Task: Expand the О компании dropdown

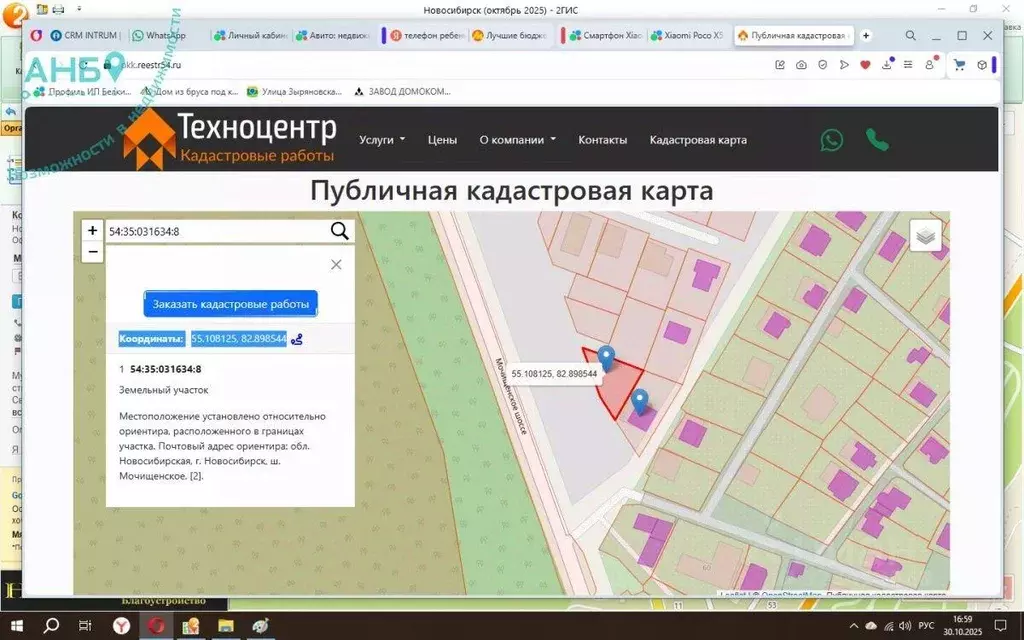Action: coord(517,140)
